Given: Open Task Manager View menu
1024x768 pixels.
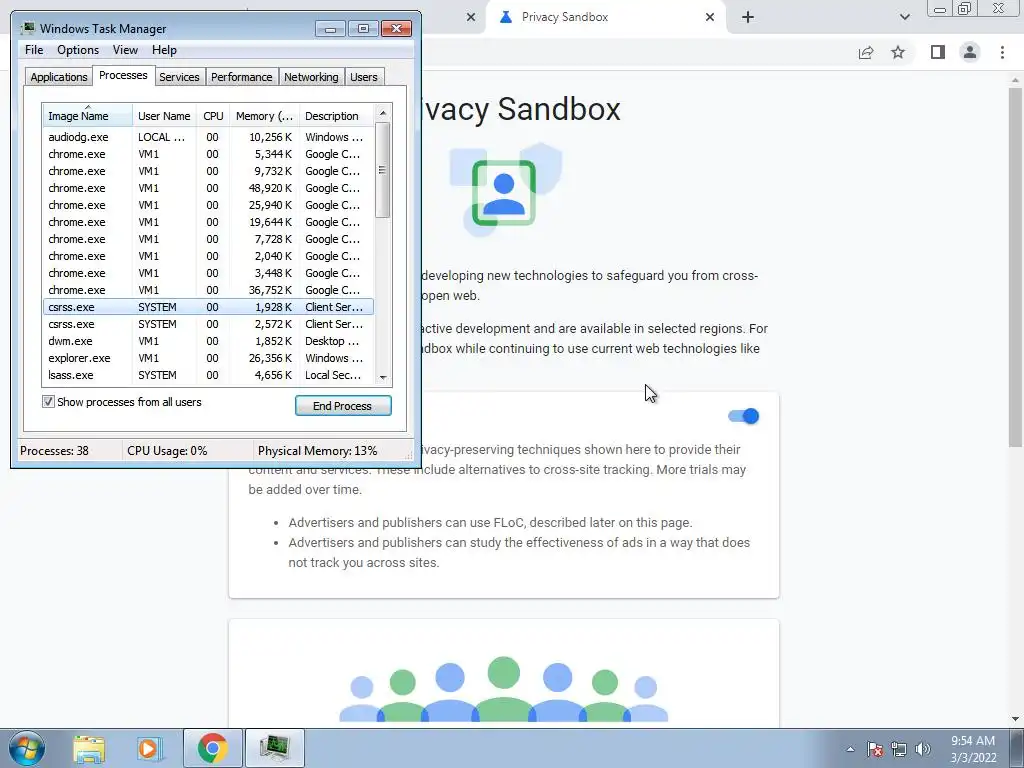Looking at the screenshot, I should pyautogui.click(x=125, y=50).
